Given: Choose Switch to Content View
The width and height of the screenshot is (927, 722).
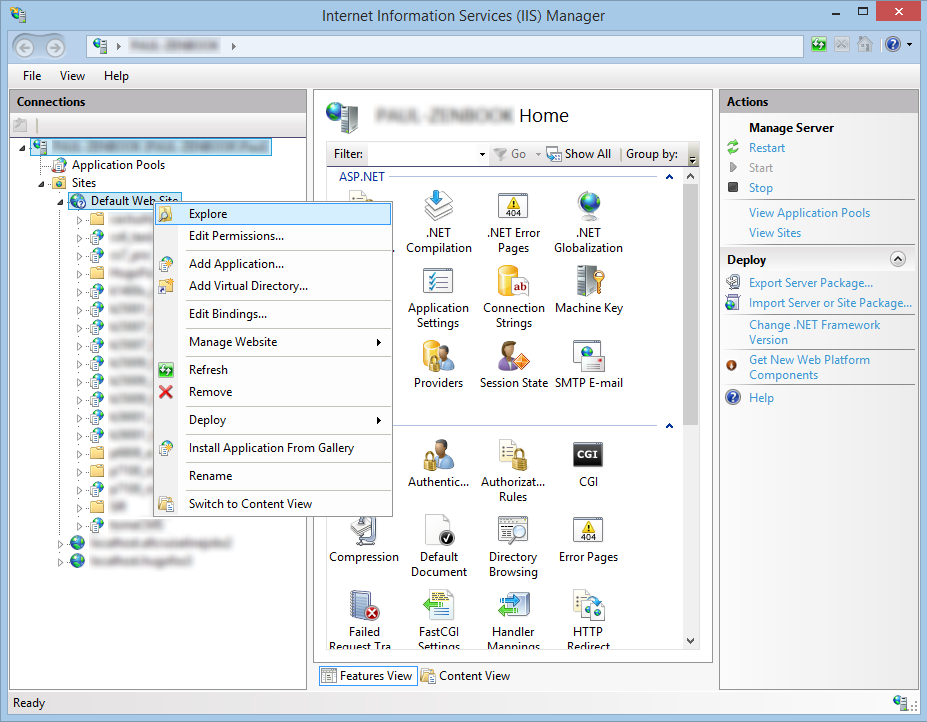Looking at the screenshot, I should point(273,504).
